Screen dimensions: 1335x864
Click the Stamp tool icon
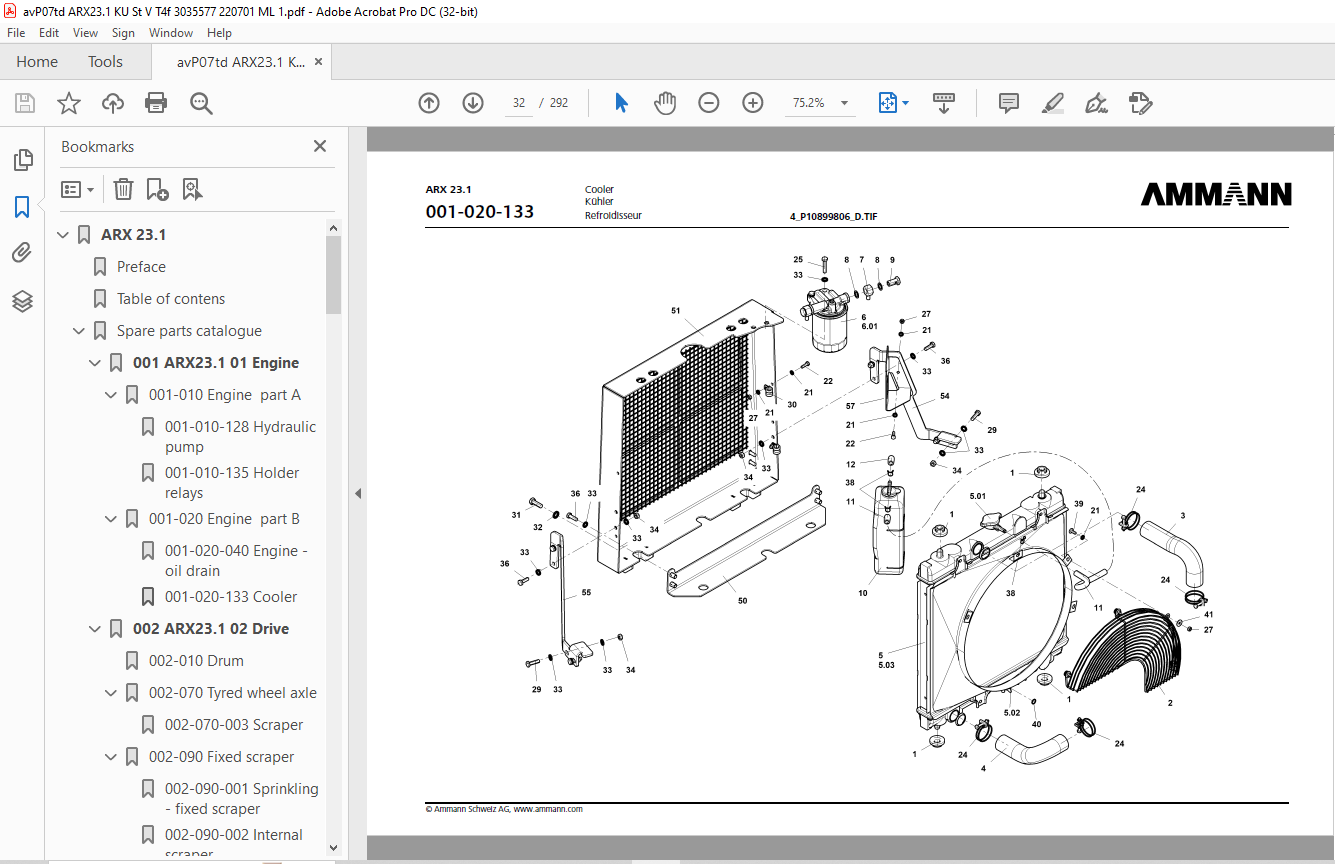click(1140, 103)
